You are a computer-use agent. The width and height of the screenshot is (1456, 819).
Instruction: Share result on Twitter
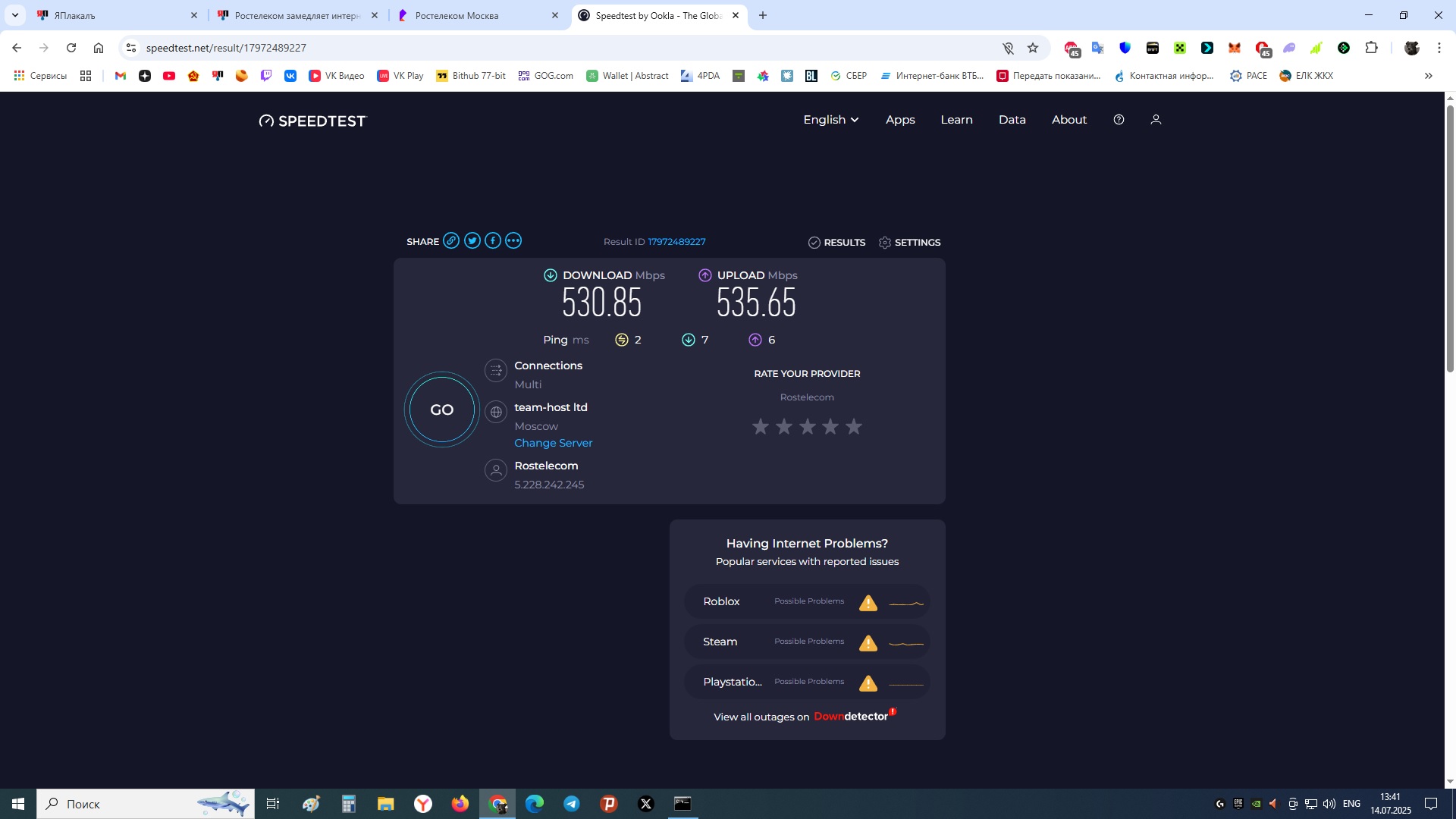coord(472,241)
